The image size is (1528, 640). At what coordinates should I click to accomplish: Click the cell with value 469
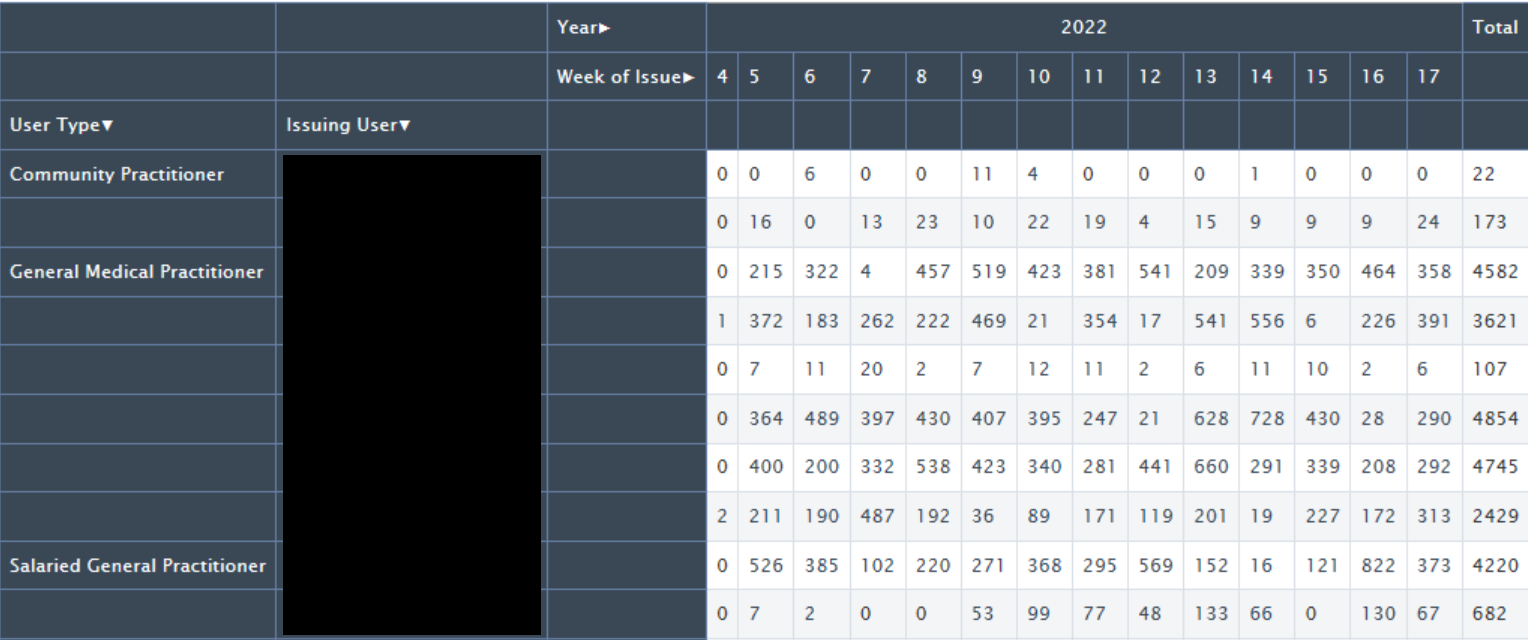coord(989,321)
